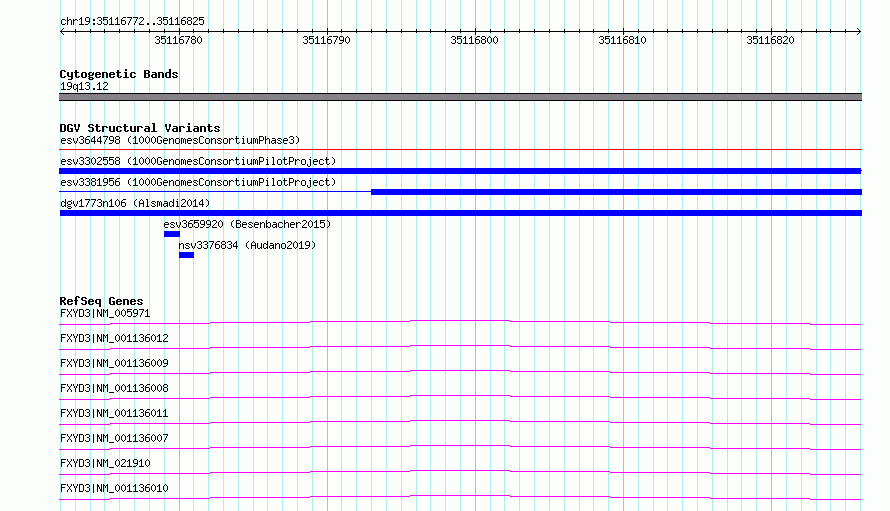890x511 pixels.
Task: Open variant dgv1773n106 (Alsmadi2014) label
Action: tap(135, 203)
